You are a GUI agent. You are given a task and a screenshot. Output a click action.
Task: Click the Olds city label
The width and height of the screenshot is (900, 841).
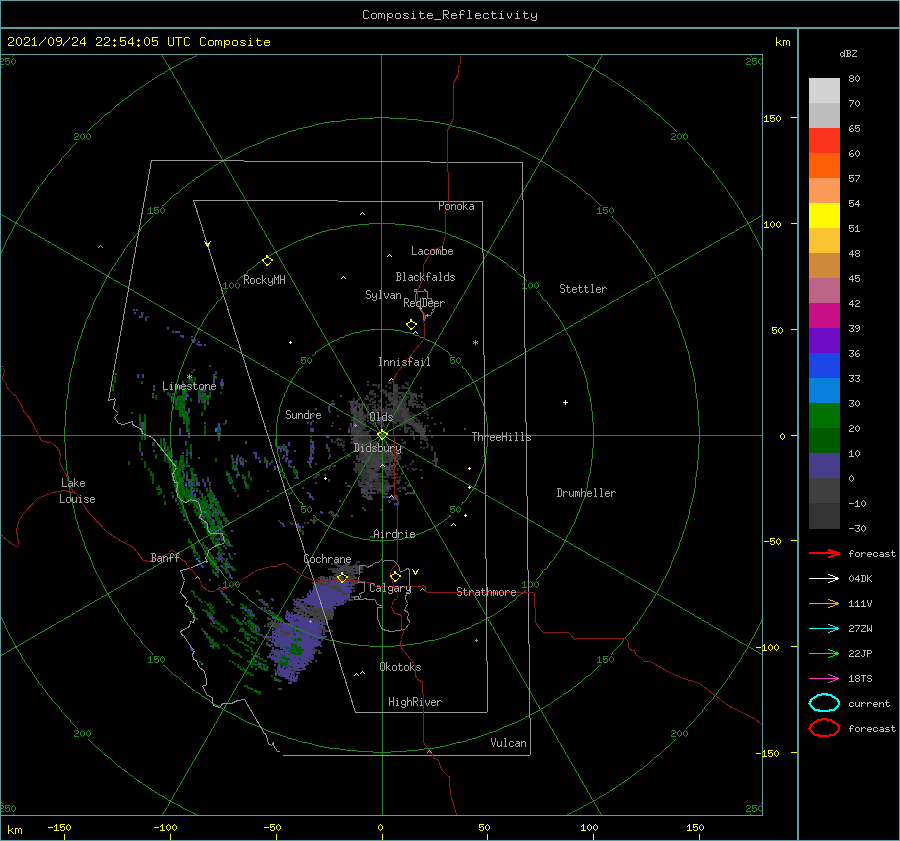(x=381, y=417)
